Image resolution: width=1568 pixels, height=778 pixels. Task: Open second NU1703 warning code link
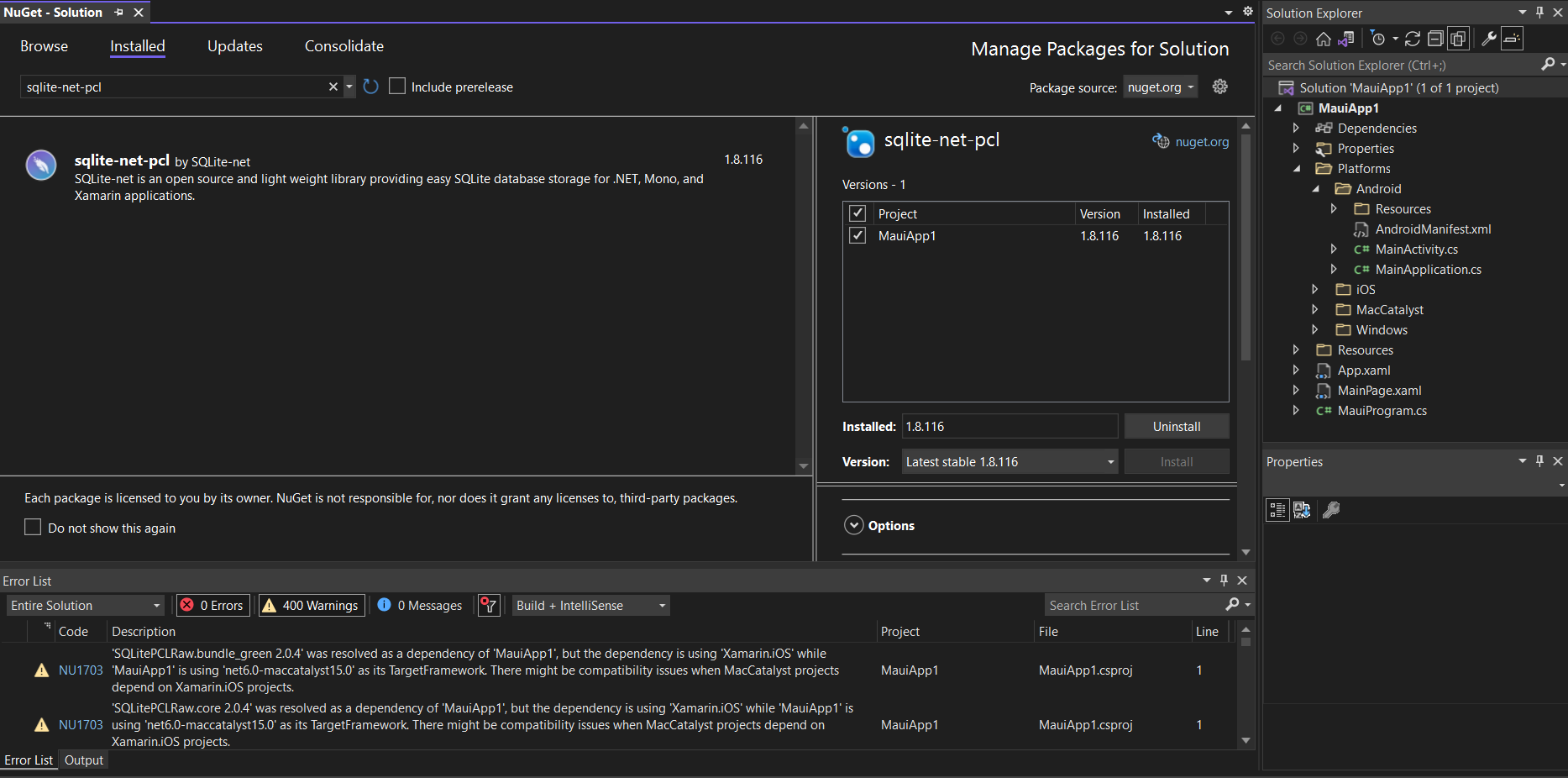tap(81, 725)
